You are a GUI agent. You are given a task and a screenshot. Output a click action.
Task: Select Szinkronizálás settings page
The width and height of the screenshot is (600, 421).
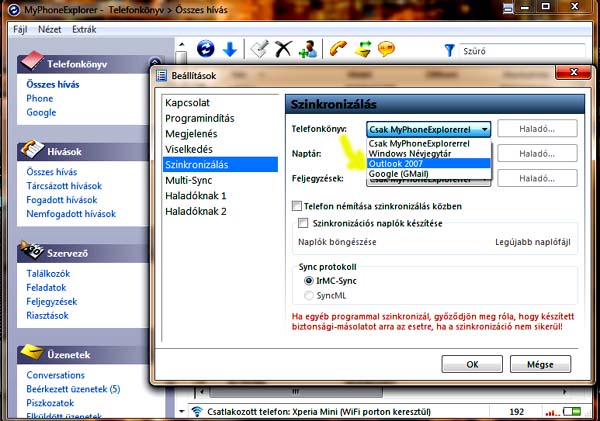[220, 165]
